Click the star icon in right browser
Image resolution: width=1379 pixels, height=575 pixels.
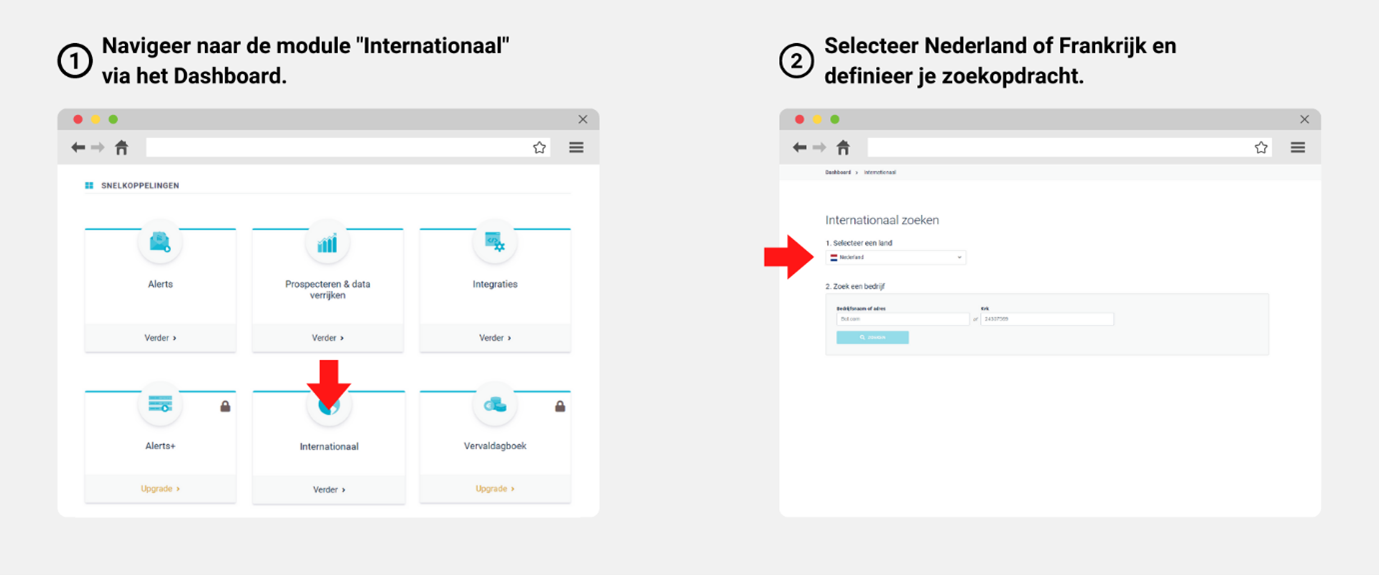coord(1261,148)
